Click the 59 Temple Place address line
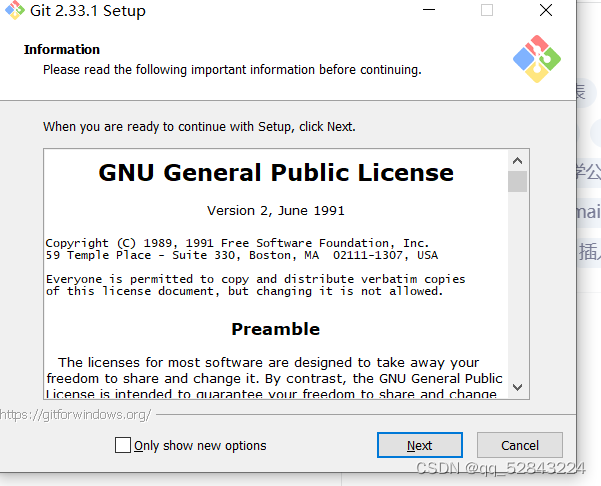The width and height of the screenshot is (601, 486). 242,255
